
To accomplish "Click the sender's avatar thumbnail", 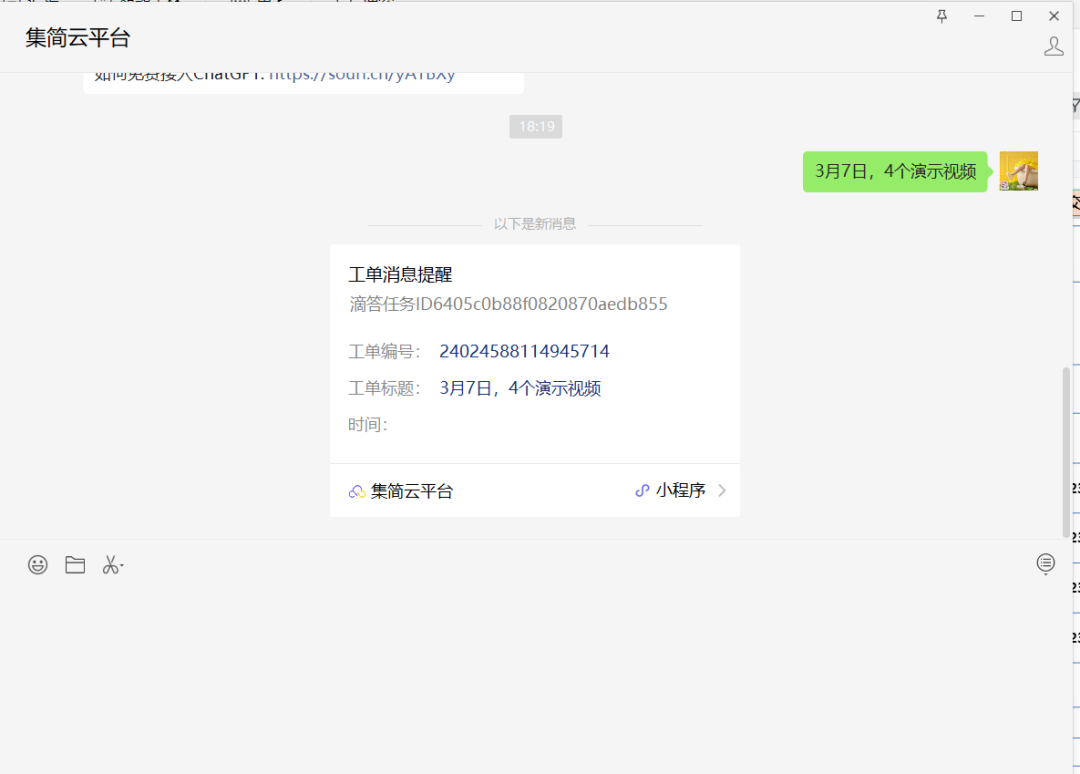I will point(1018,171).
